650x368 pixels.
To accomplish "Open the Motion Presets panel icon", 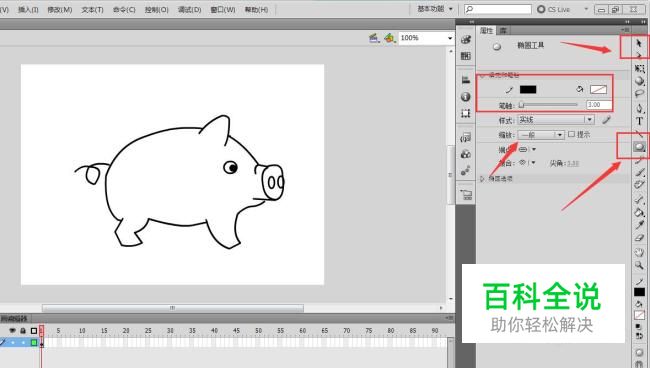I will point(466,171).
